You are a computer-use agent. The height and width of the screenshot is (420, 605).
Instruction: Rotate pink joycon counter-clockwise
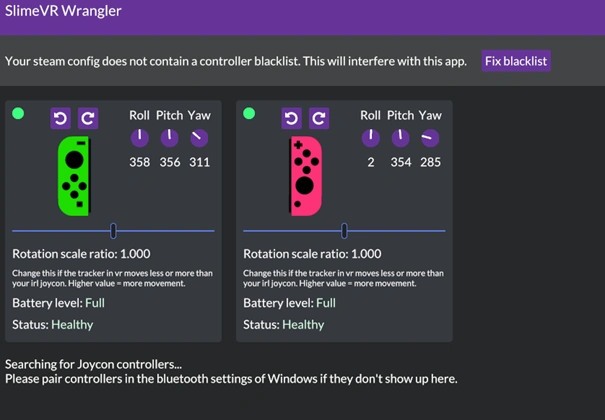click(291, 119)
